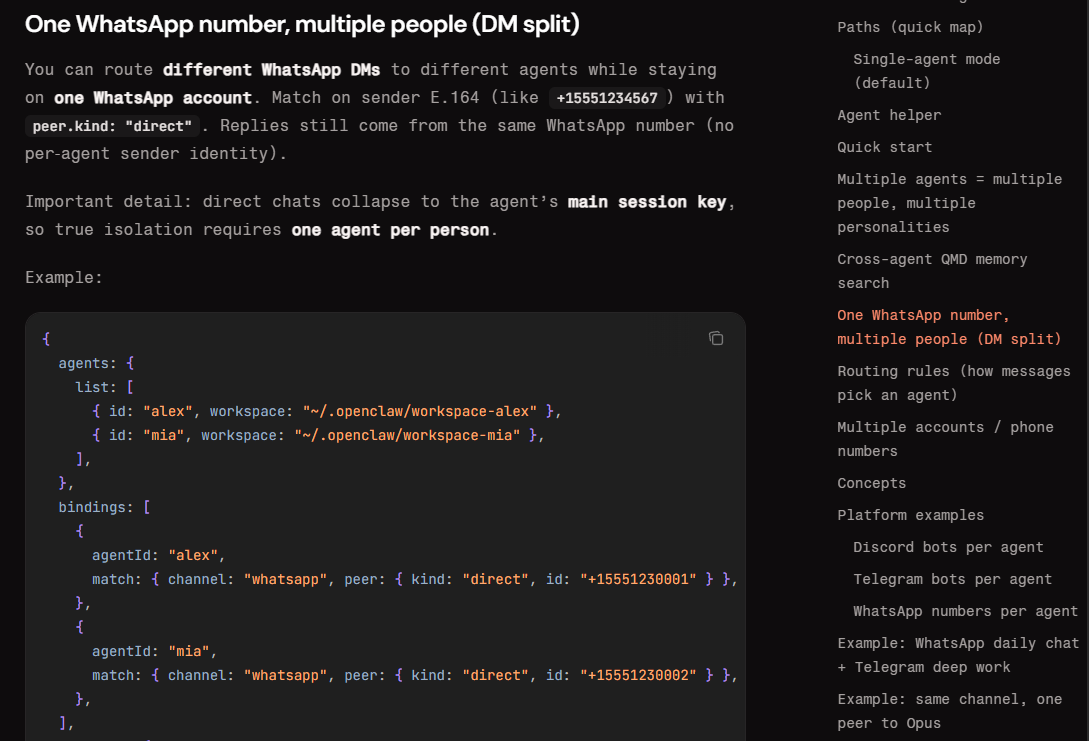Image resolution: width=1089 pixels, height=741 pixels.
Task: Go to "Multiple accounts / phone numbers"
Action: 945,439
